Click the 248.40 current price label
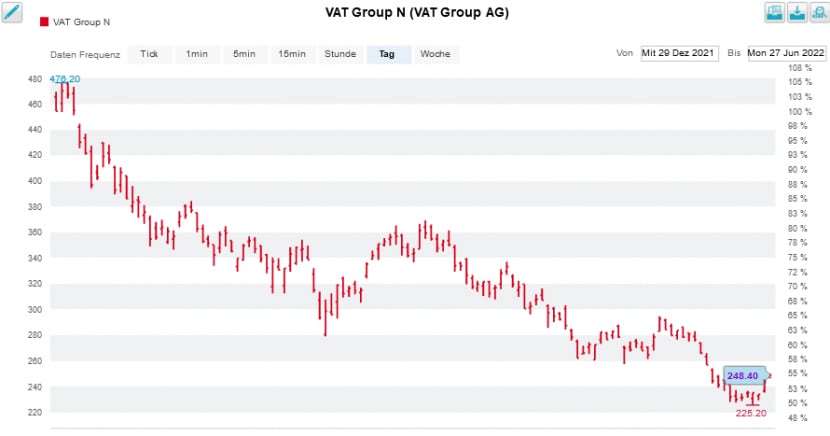The width and height of the screenshot is (830, 436). [x=743, y=376]
